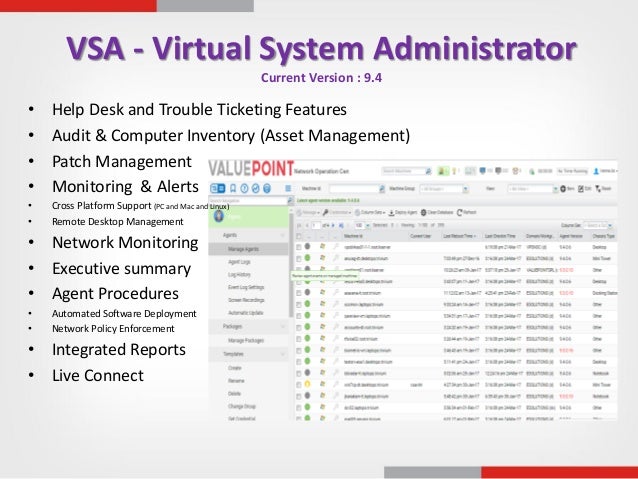Click the Deploy Agent button
638x479 pixels.
pos(403,212)
